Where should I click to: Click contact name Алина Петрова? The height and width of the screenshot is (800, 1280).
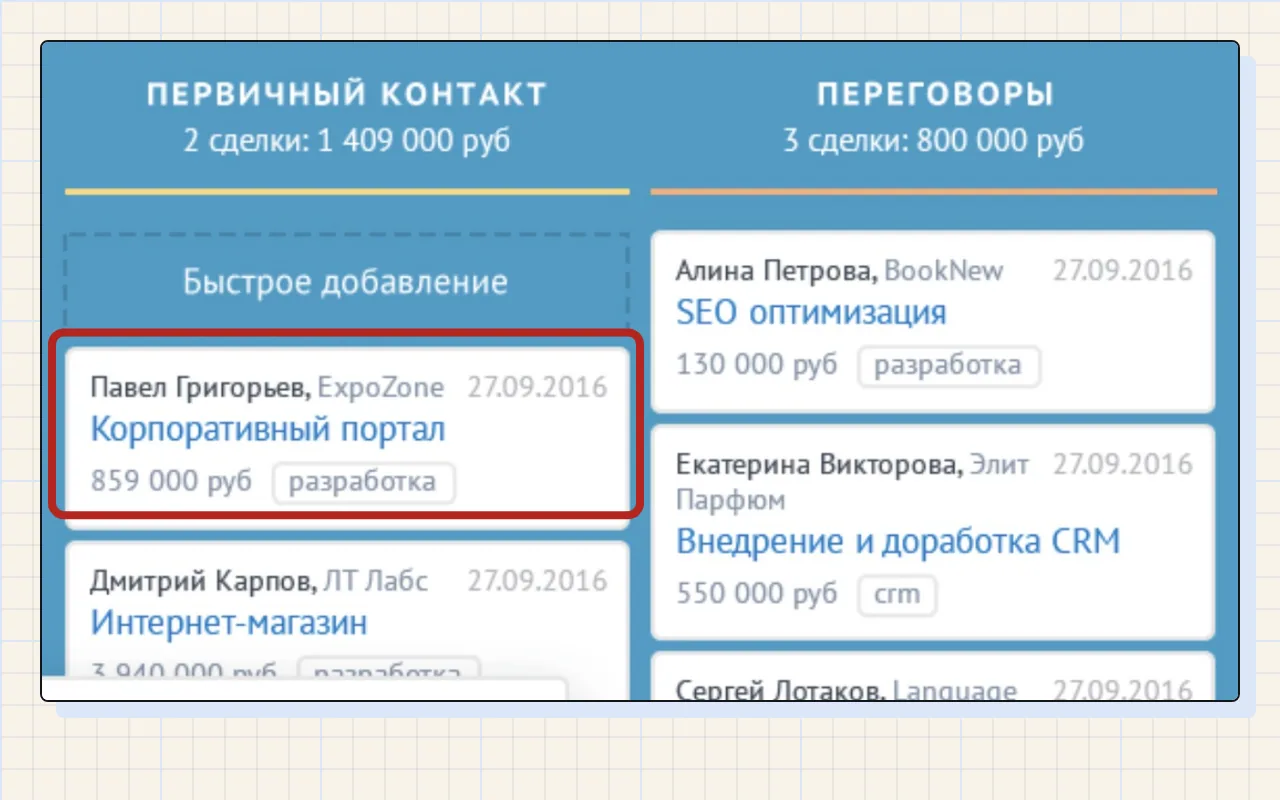(x=777, y=271)
